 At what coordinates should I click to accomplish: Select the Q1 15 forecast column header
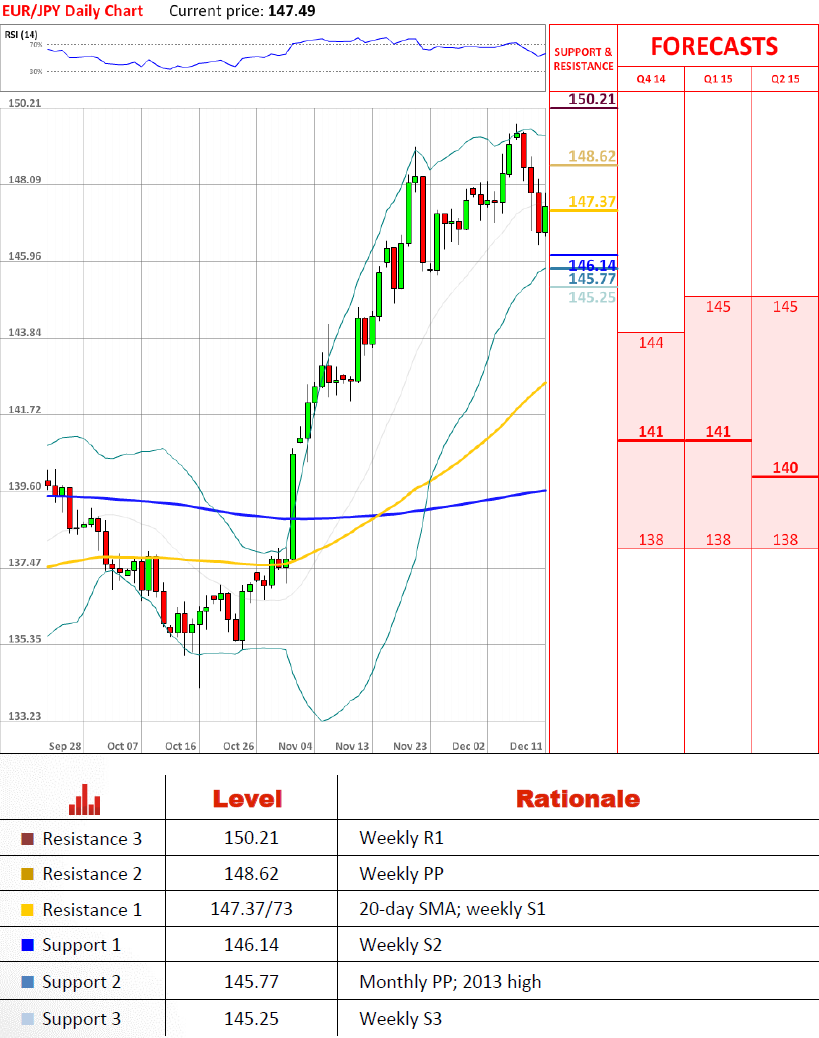click(x=718, y=79)
